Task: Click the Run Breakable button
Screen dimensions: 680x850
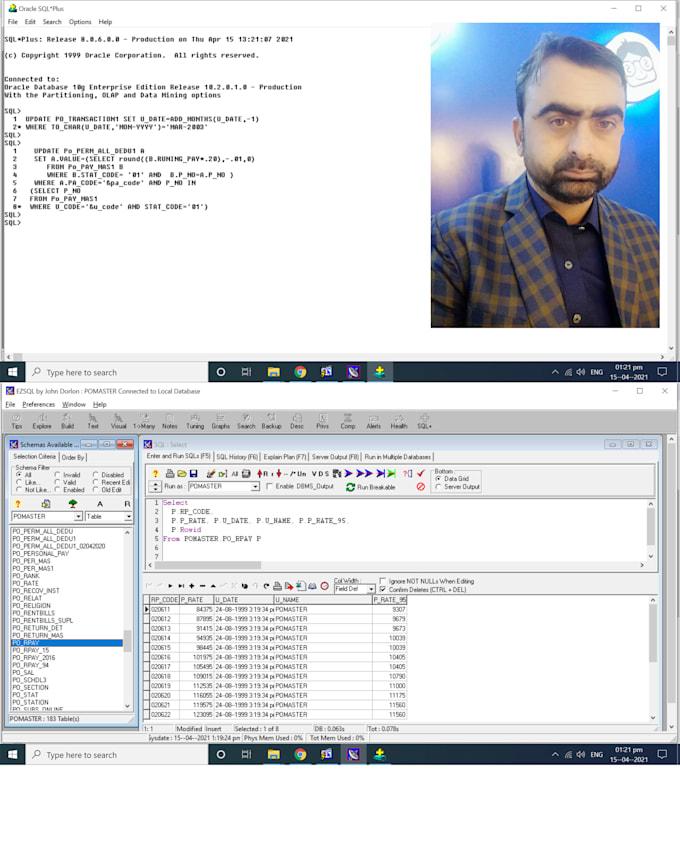Action: [x=371, y=487]
